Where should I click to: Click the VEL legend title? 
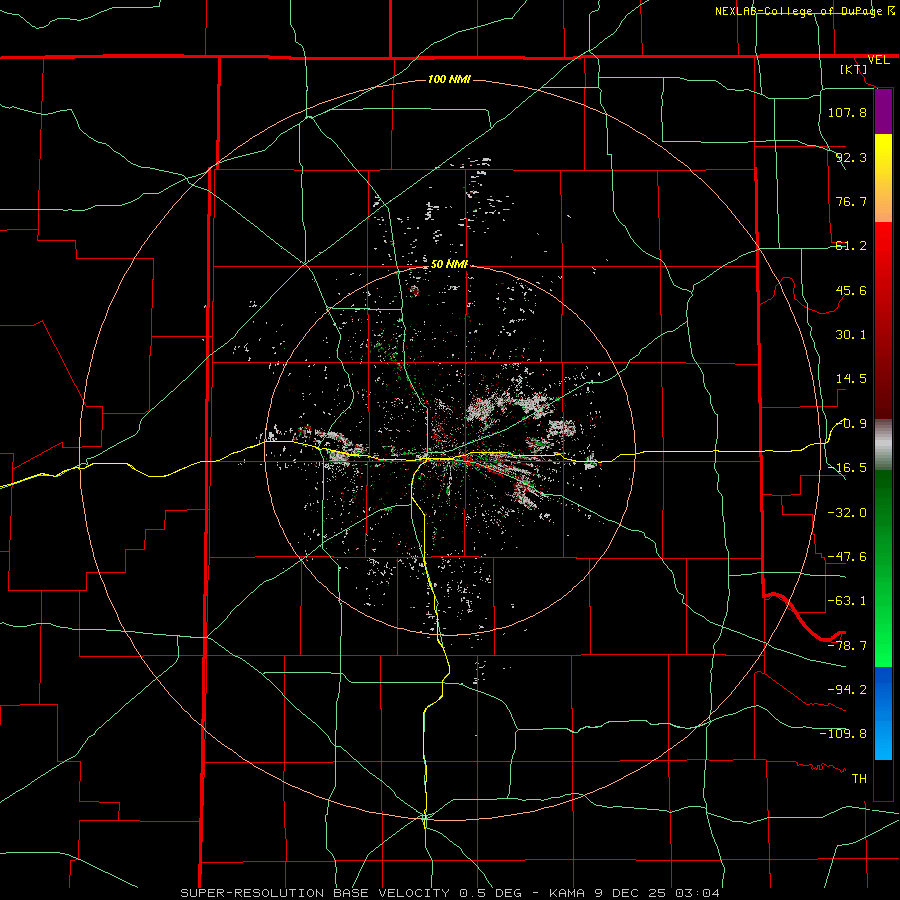tap(879, 60)
